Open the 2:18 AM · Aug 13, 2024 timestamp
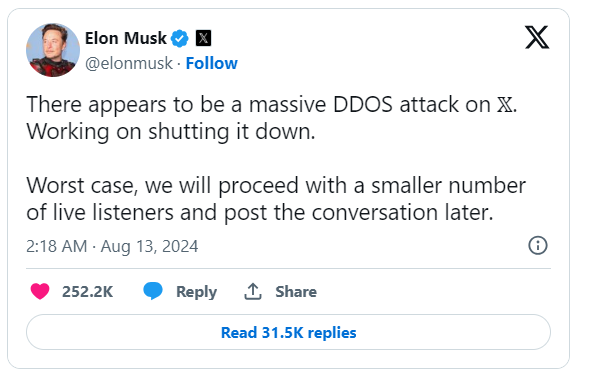Screen dimensions: 591x382 112,247
